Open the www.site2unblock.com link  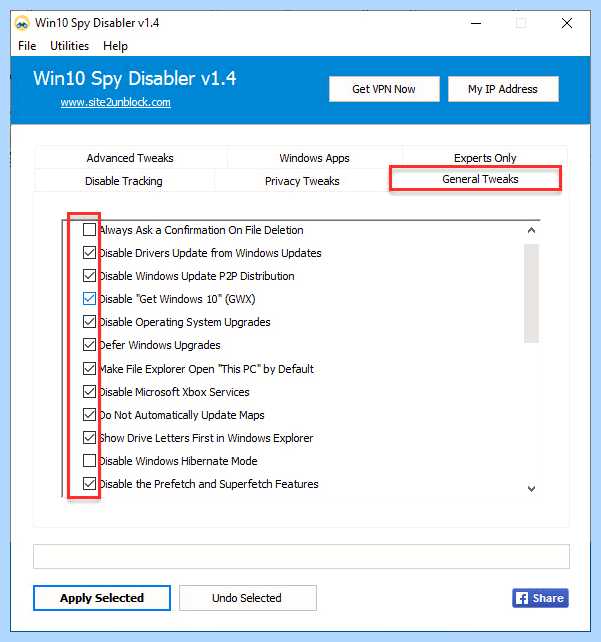(115, 102)
